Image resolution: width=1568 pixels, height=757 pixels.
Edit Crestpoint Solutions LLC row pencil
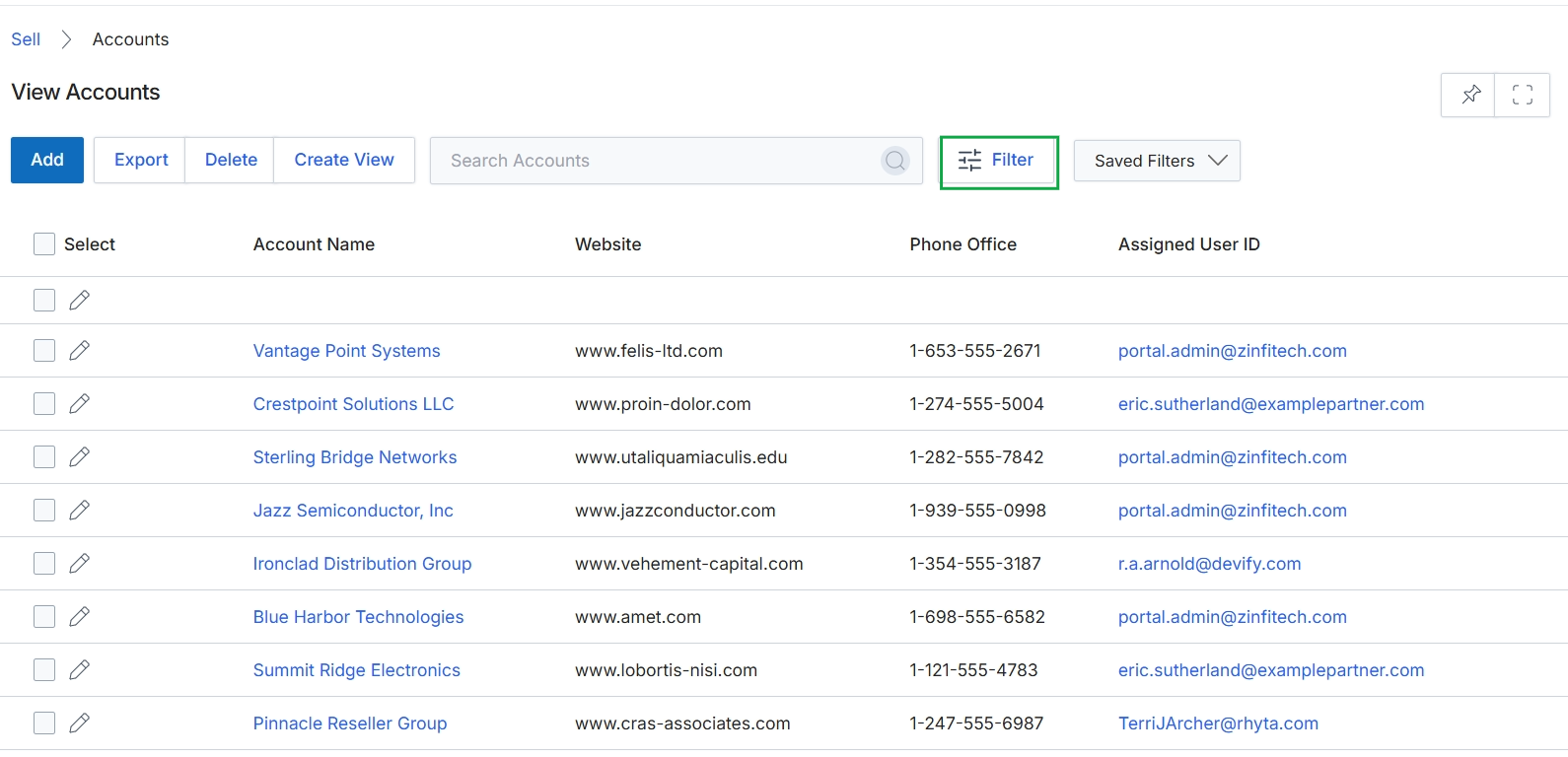pos(80,403)
